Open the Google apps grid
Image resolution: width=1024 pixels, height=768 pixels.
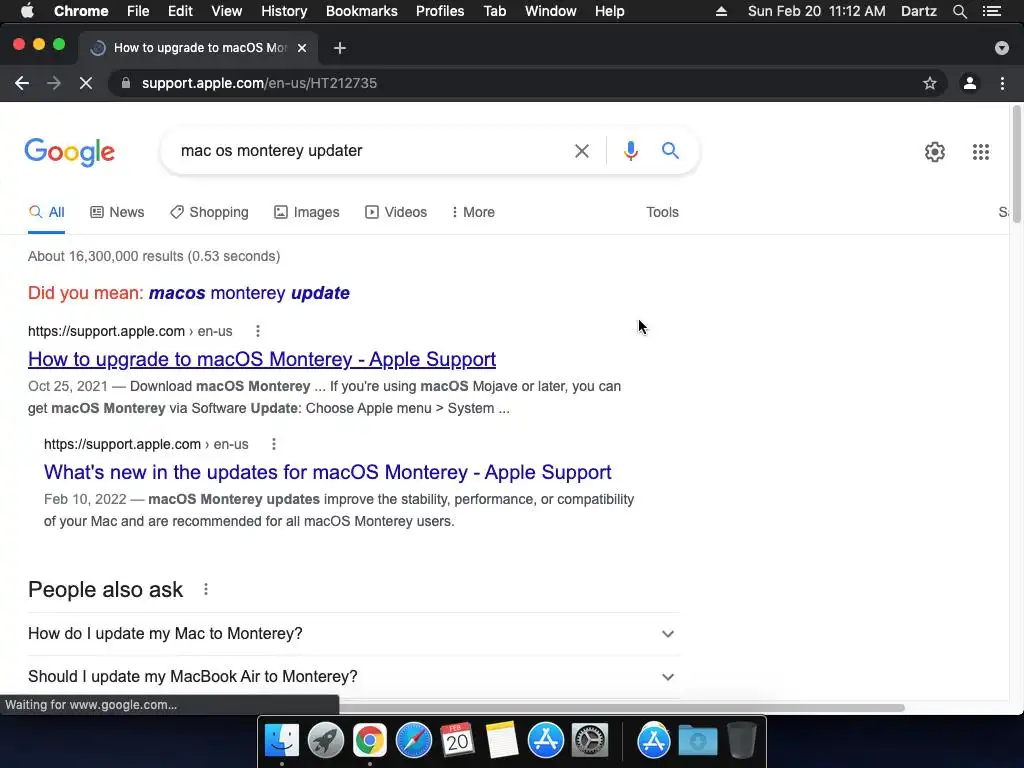(980, 152)
